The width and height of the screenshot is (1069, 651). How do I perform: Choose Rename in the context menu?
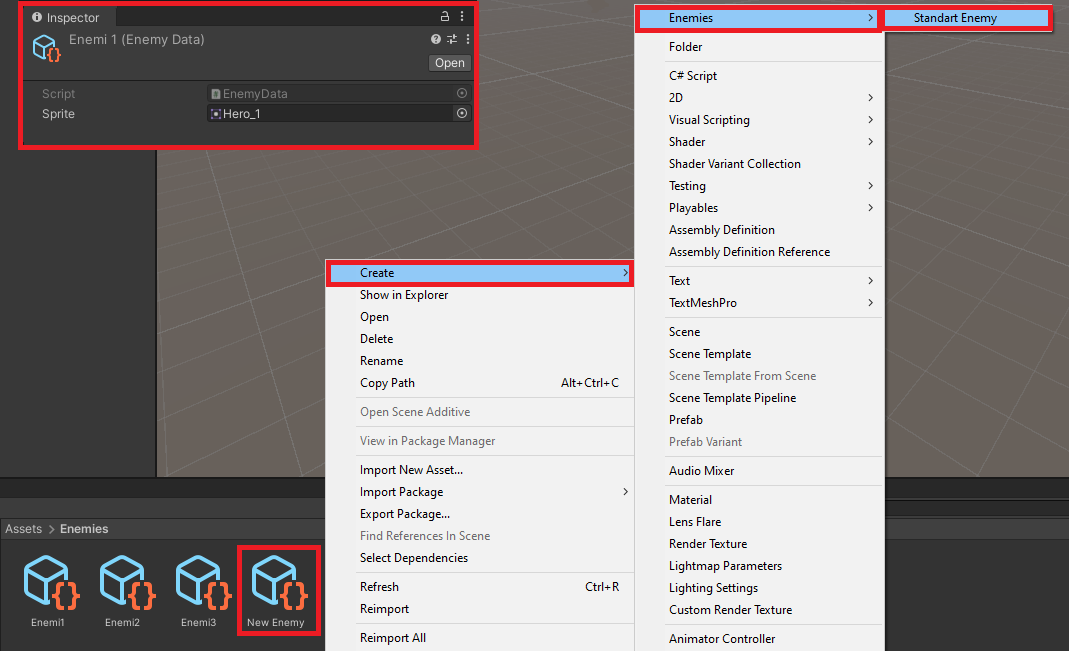(480, 361)
